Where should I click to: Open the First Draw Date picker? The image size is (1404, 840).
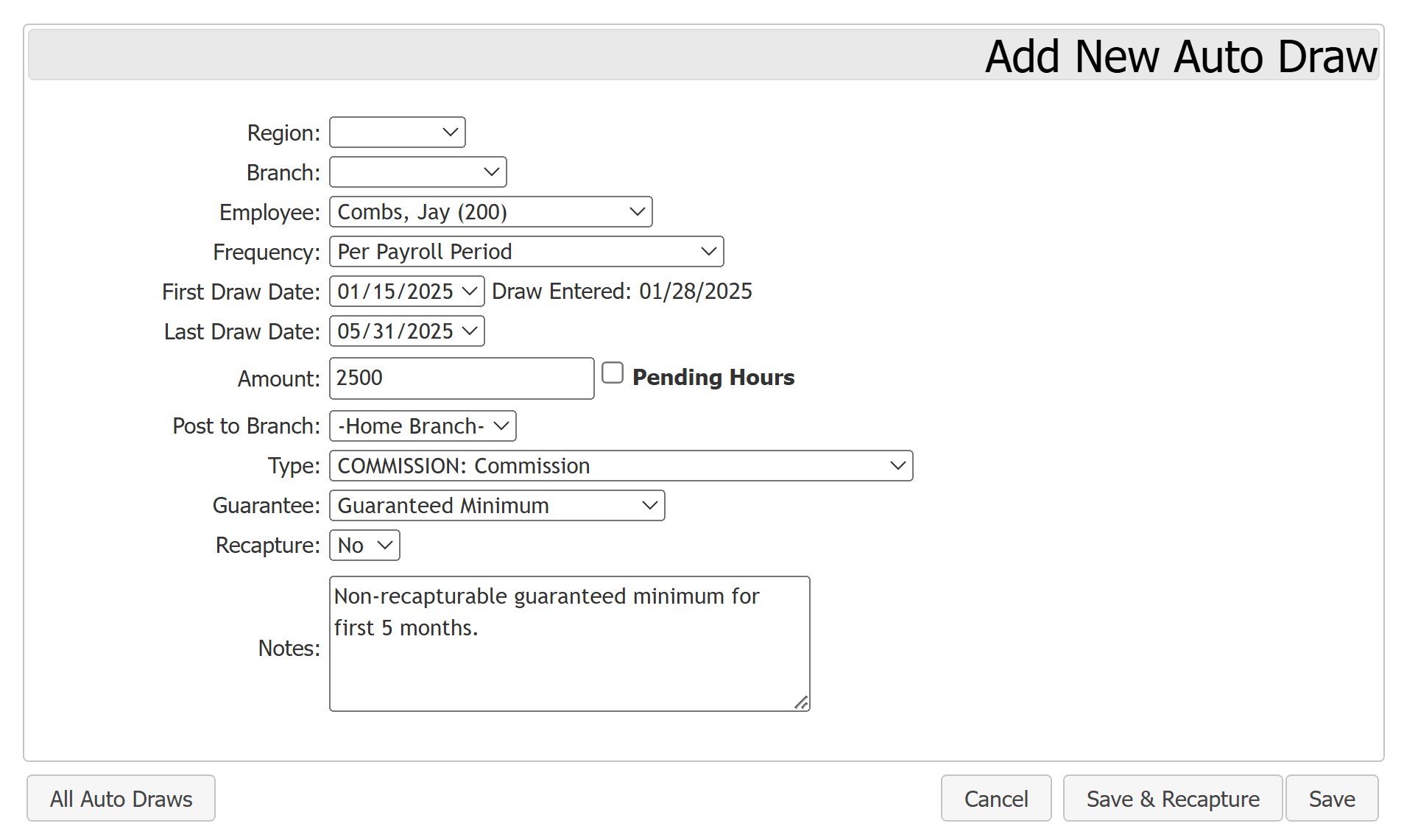(x=406, y=292)
